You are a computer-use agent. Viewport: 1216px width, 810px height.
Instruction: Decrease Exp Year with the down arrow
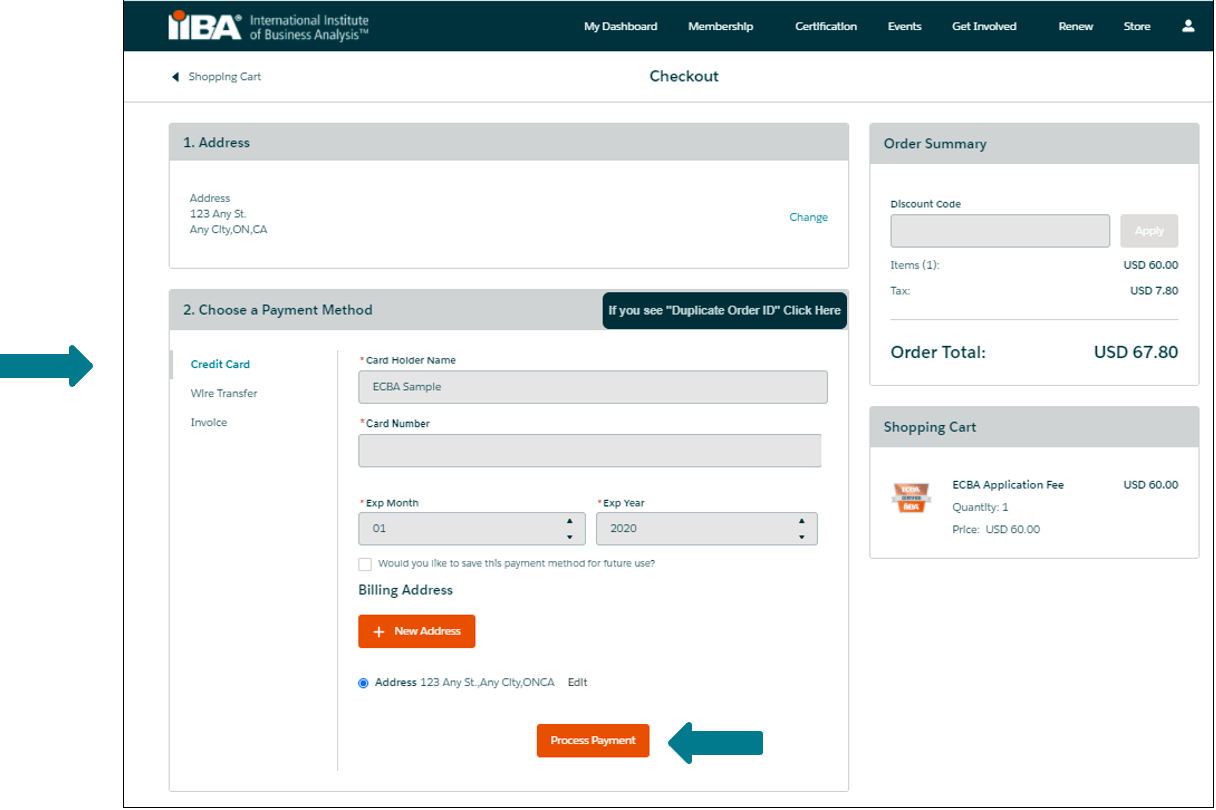click(x=801, y=537)
